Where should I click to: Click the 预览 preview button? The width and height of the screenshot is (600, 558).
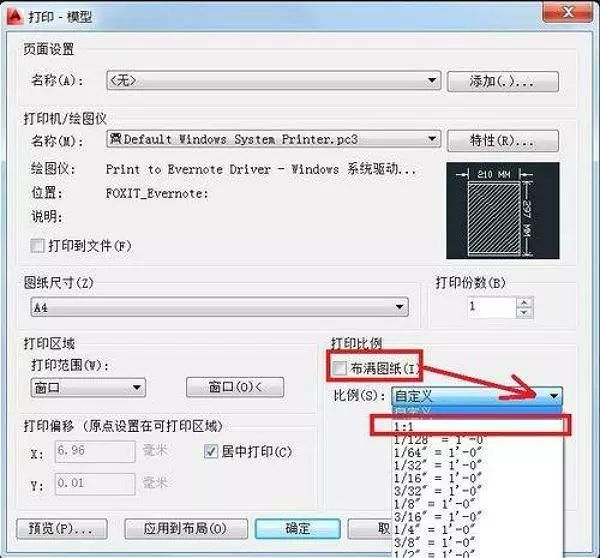click(x=62, y=529)
